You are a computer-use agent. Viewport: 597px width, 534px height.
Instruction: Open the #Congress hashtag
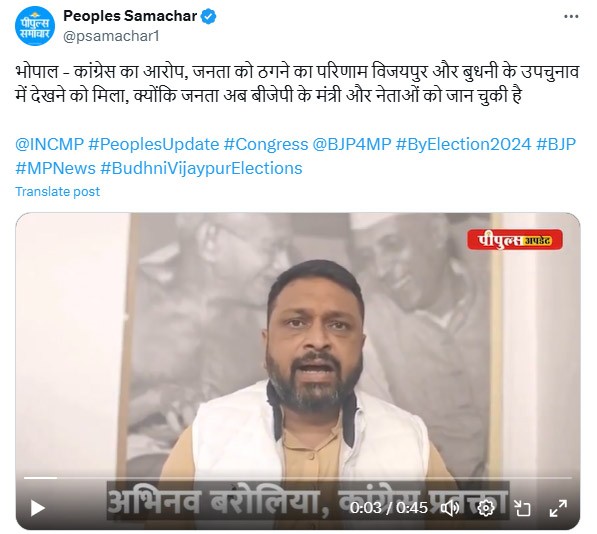266,144
